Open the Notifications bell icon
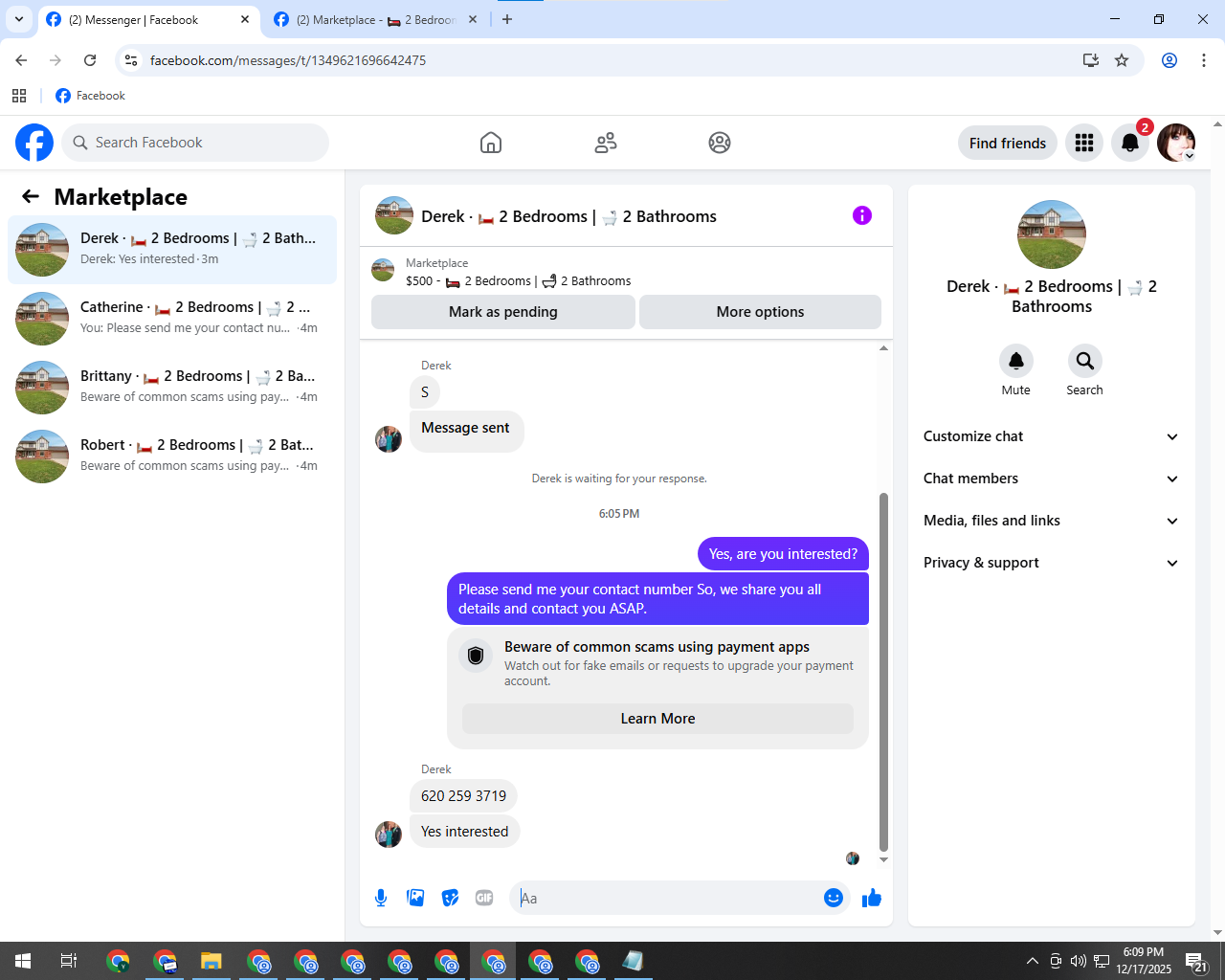This screenshot has height=980, width=1225. click(x=1130, y=143)
